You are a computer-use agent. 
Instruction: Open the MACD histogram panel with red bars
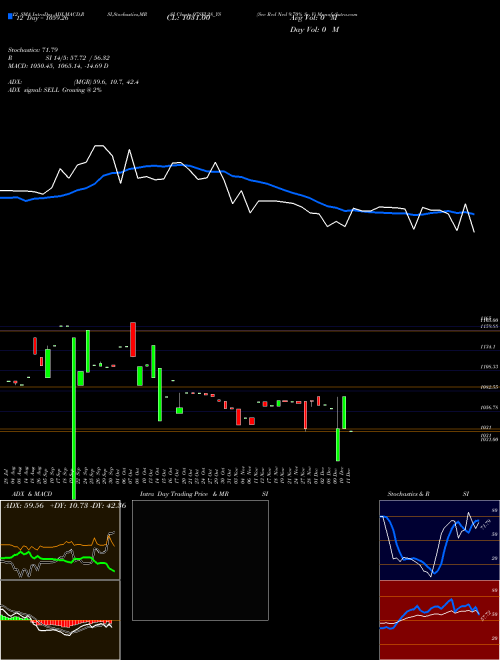[60, 620]
